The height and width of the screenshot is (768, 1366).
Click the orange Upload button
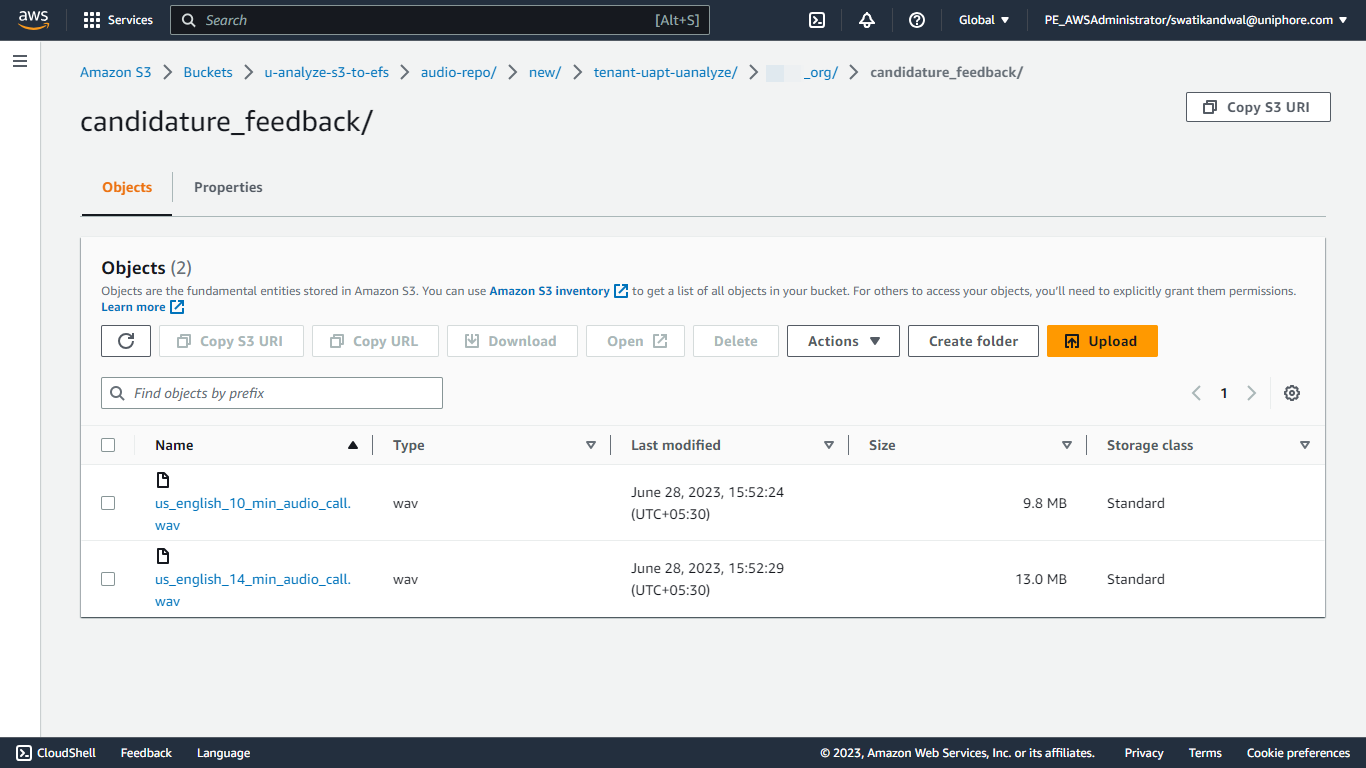[x=1102, y=341]
